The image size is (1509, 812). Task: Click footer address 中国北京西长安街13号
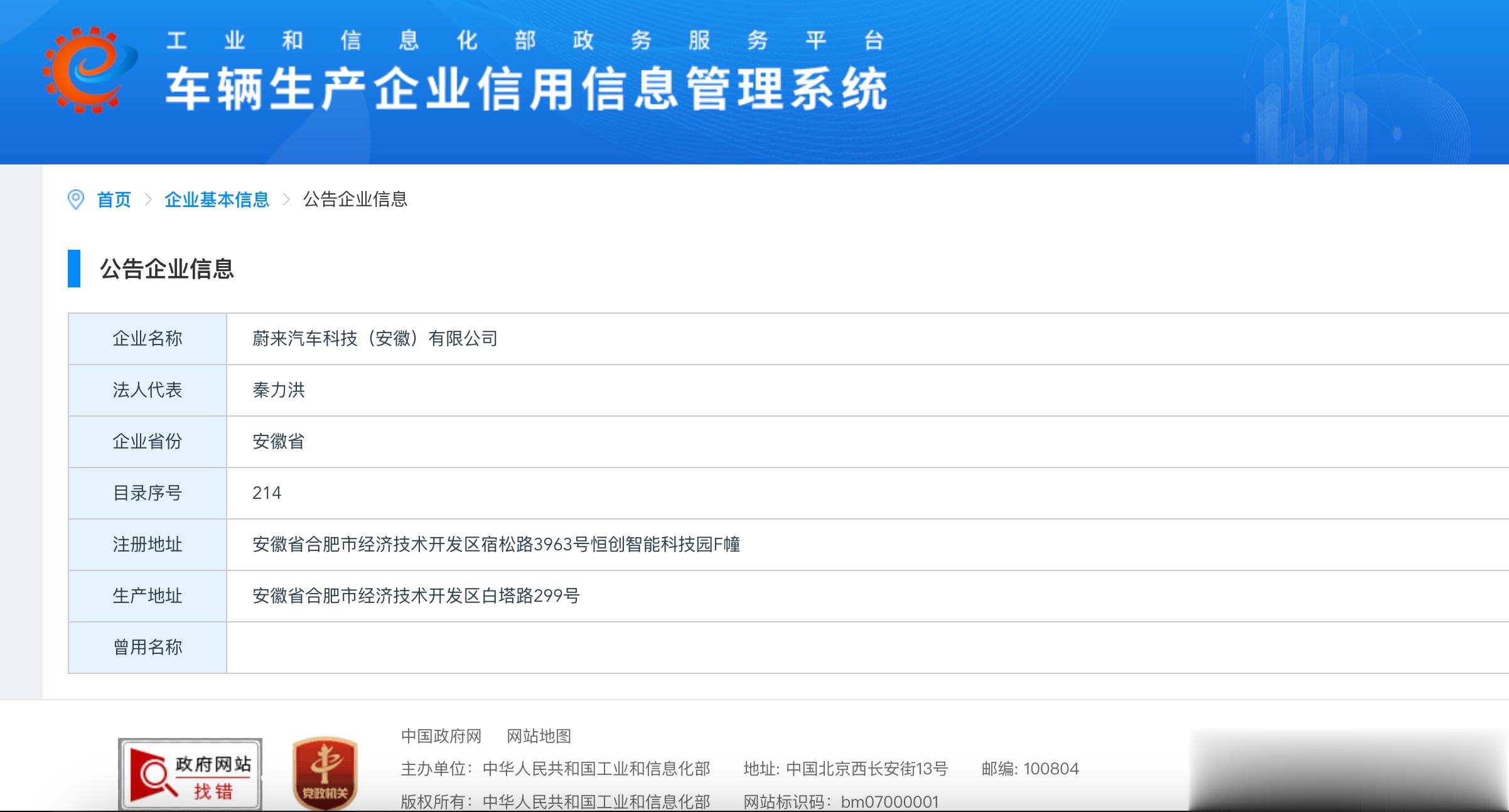(846, 769)
